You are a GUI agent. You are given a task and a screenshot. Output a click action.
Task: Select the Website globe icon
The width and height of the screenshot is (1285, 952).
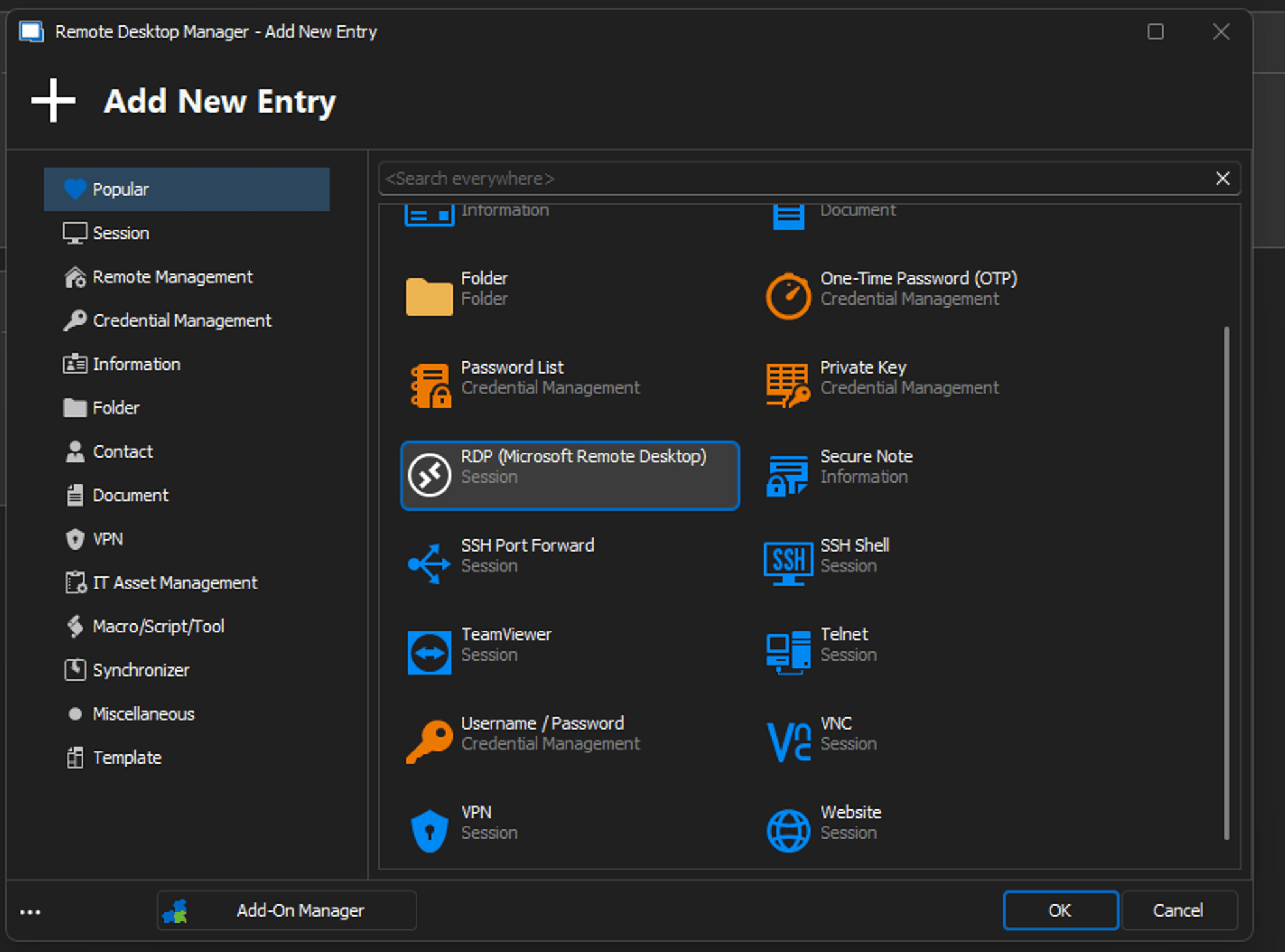[x=788, y=830]
